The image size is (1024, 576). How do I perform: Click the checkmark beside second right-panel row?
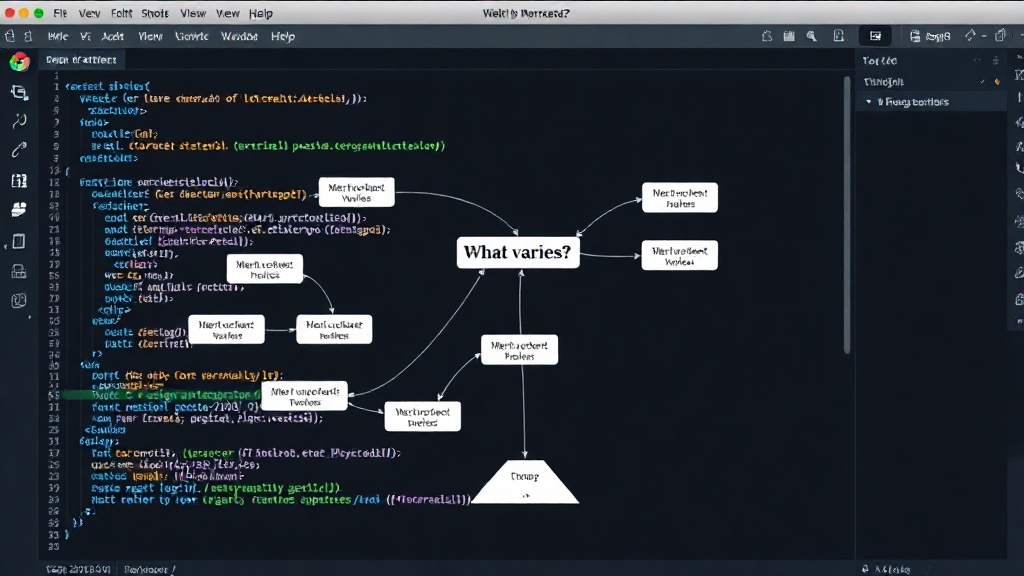(x=982, y=82)
